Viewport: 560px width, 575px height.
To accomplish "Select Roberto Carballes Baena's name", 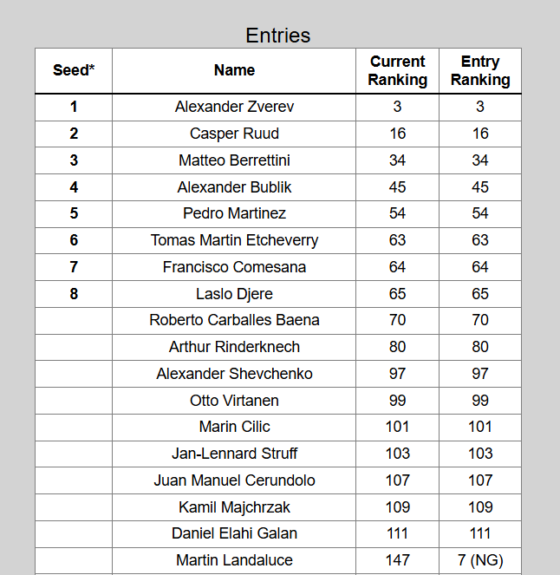I will (x=234, y=320).
